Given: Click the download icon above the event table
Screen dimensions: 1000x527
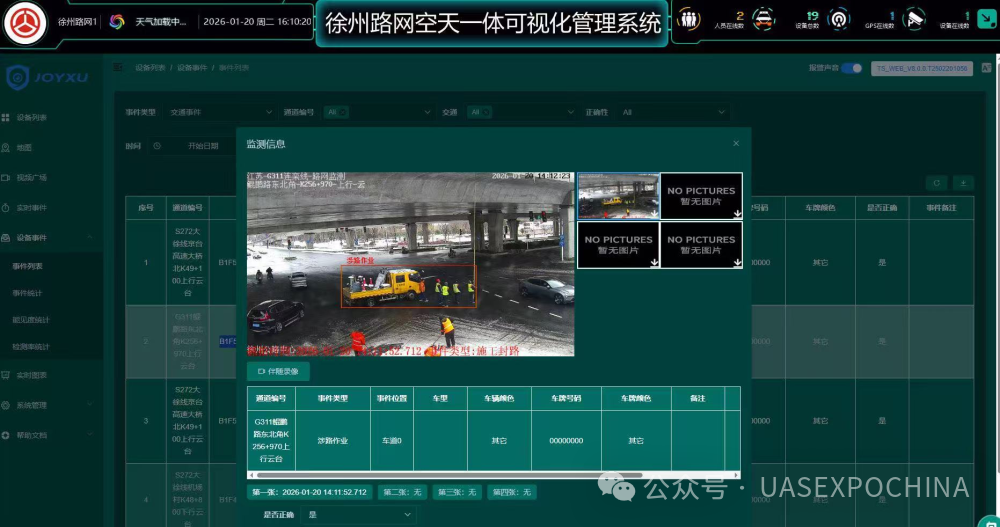Looking at the screenshot, I should pos(963,183).
